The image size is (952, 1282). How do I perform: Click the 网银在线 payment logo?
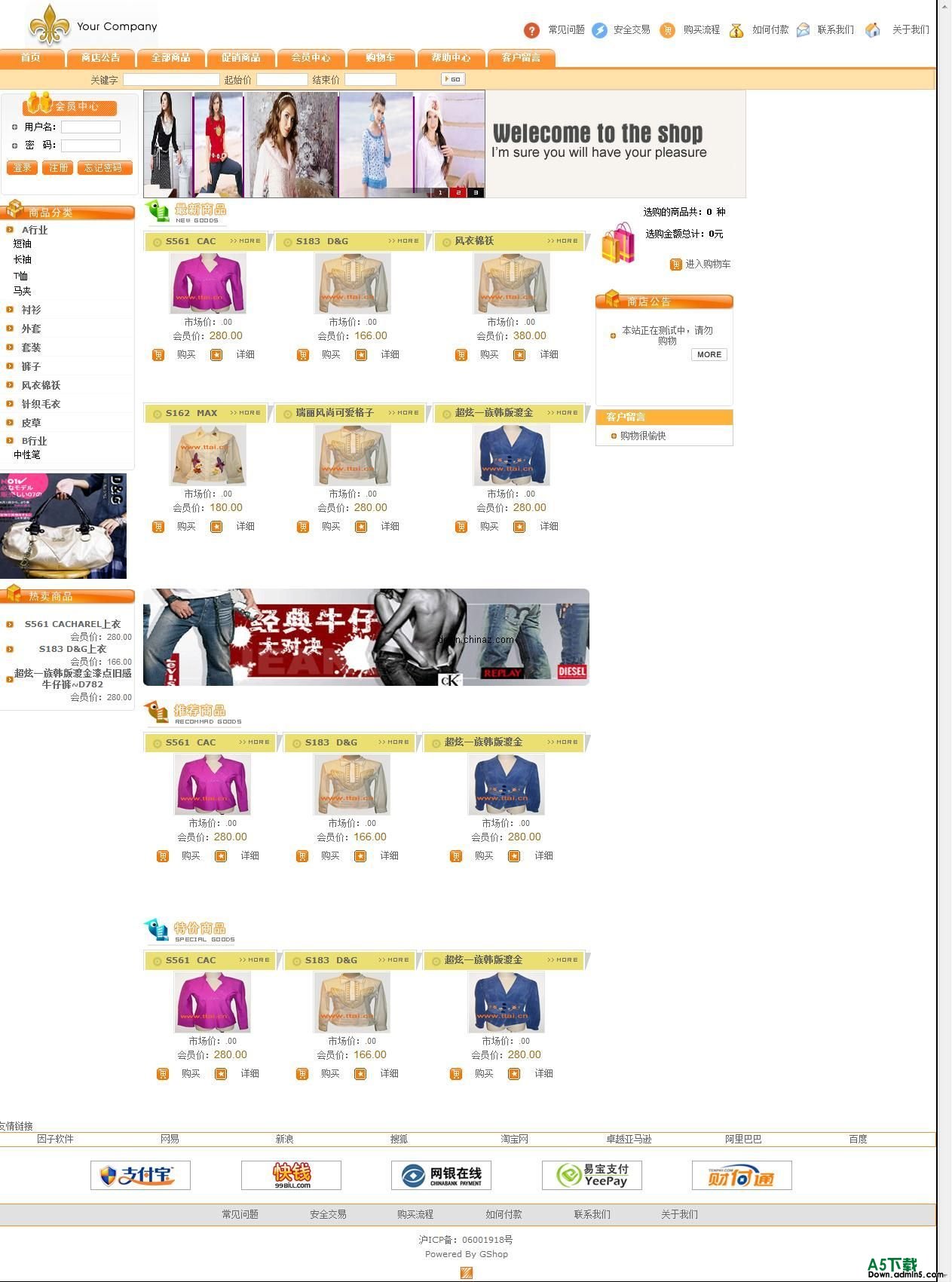(441, 1175)
